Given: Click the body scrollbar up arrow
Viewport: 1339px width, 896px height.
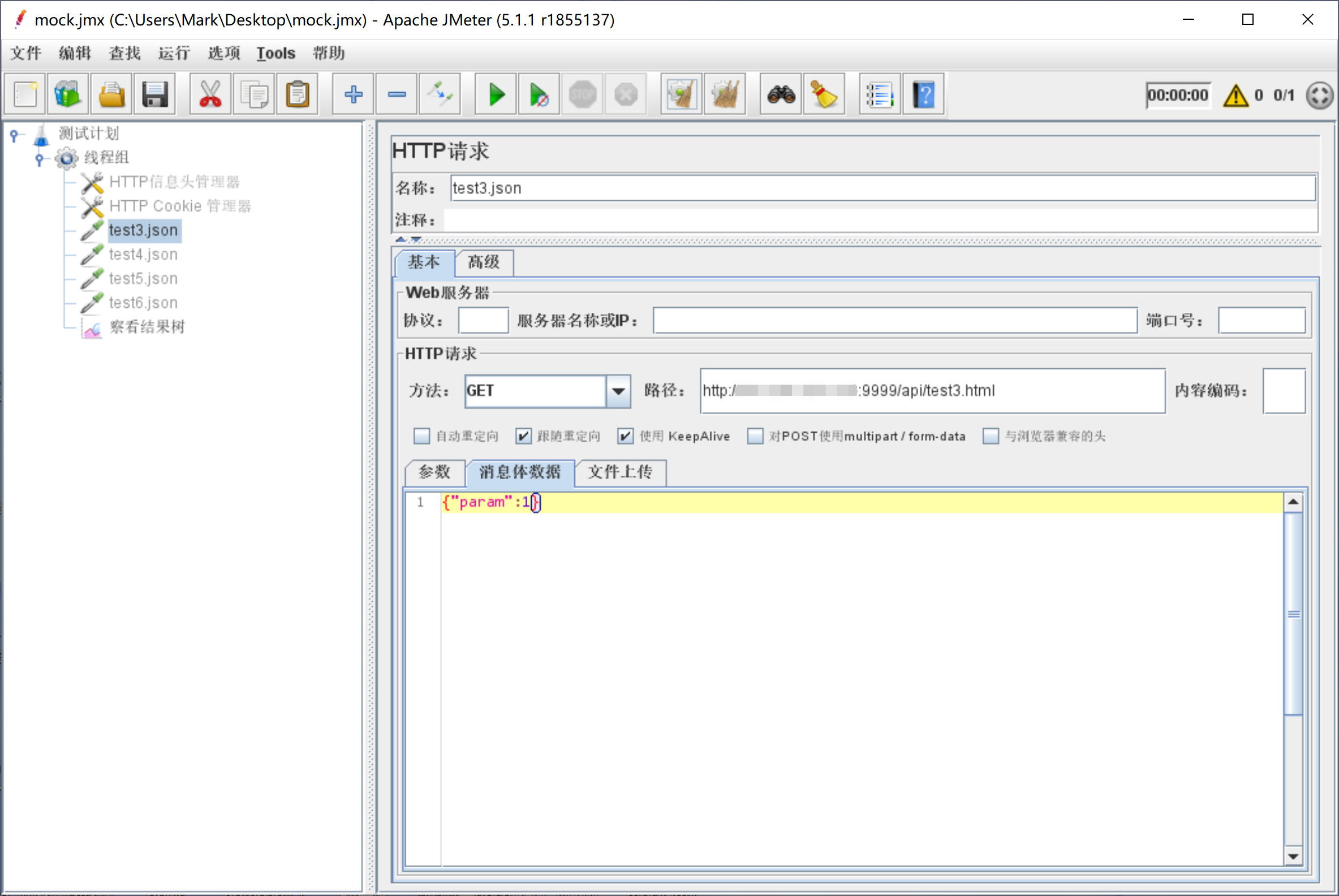Looking at the screenshot, I should [x=1293, y=502].
